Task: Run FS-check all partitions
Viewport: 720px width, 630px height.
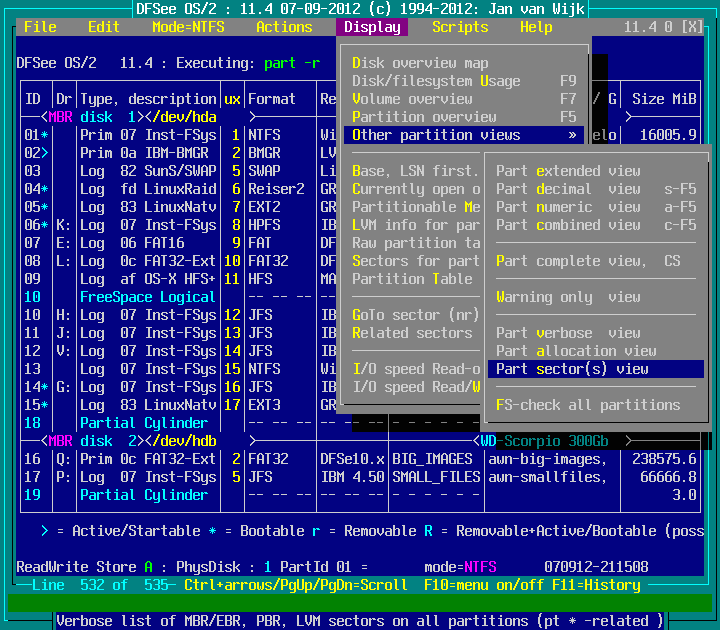Action: [588, 405]
